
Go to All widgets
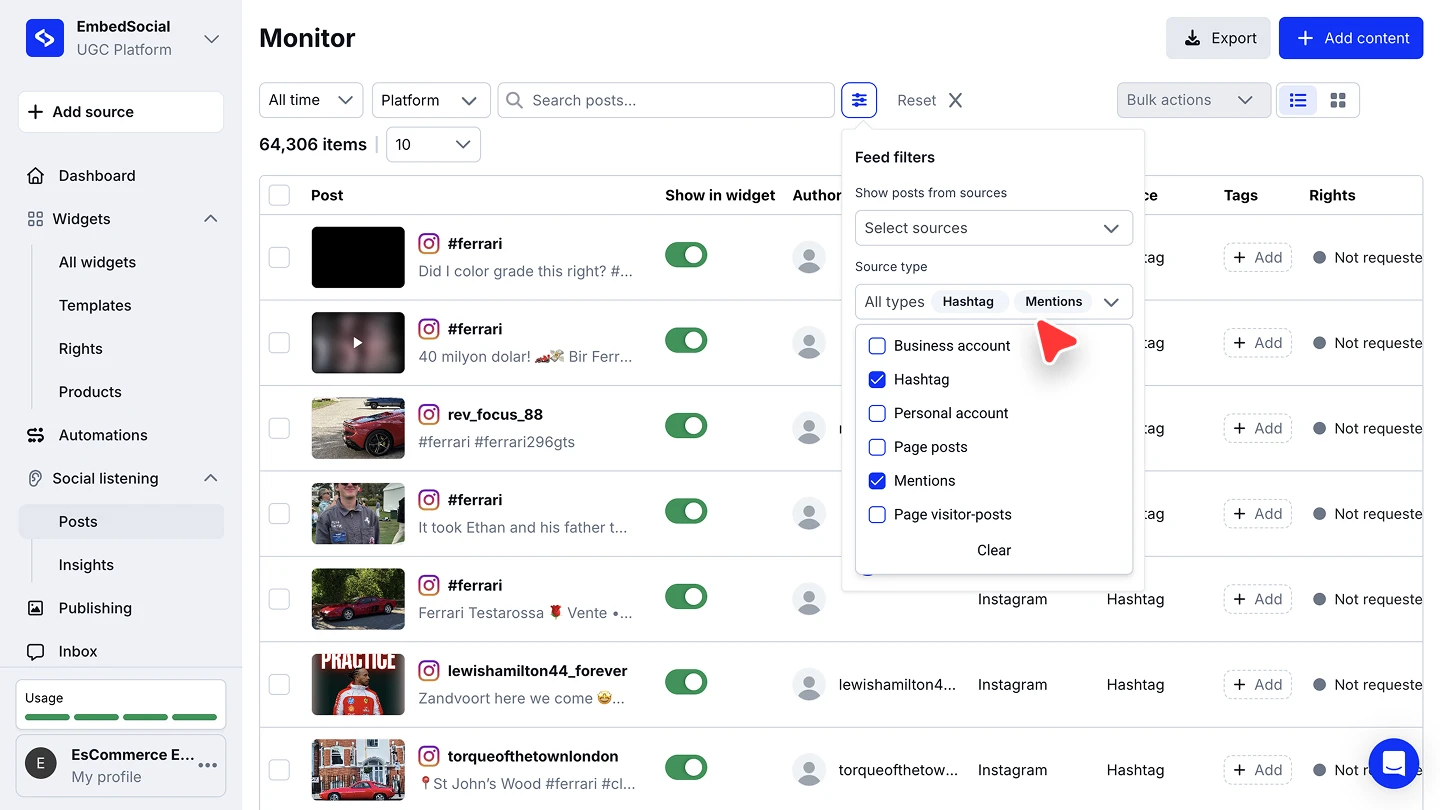click(97, 262)
